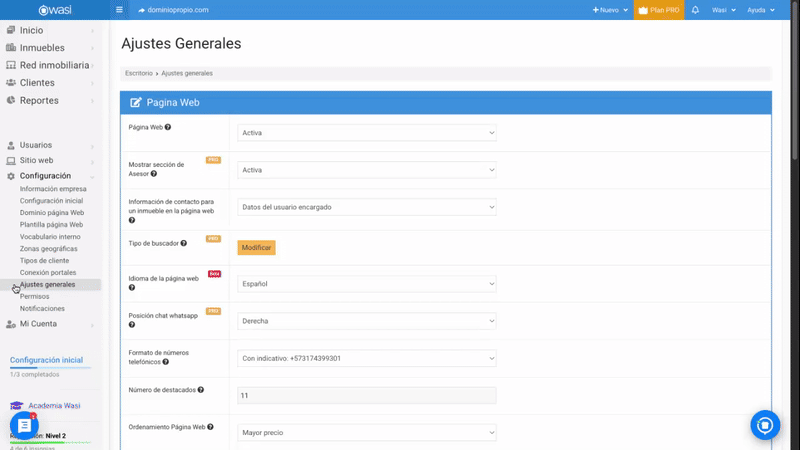Open the Idioma Español dropdown
Viewport: 800px width, 450px height.
(x=367, y=284)
